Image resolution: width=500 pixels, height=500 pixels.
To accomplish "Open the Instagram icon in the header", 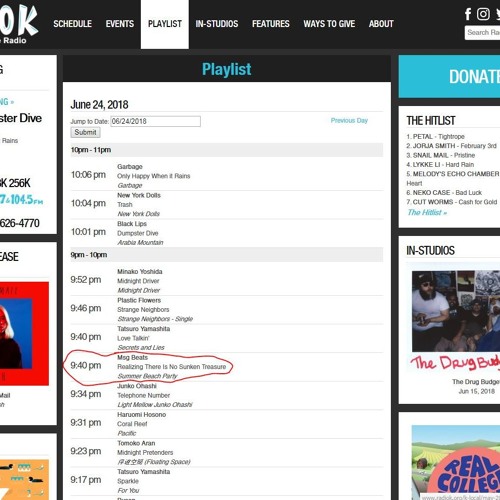I will point(483,14).
